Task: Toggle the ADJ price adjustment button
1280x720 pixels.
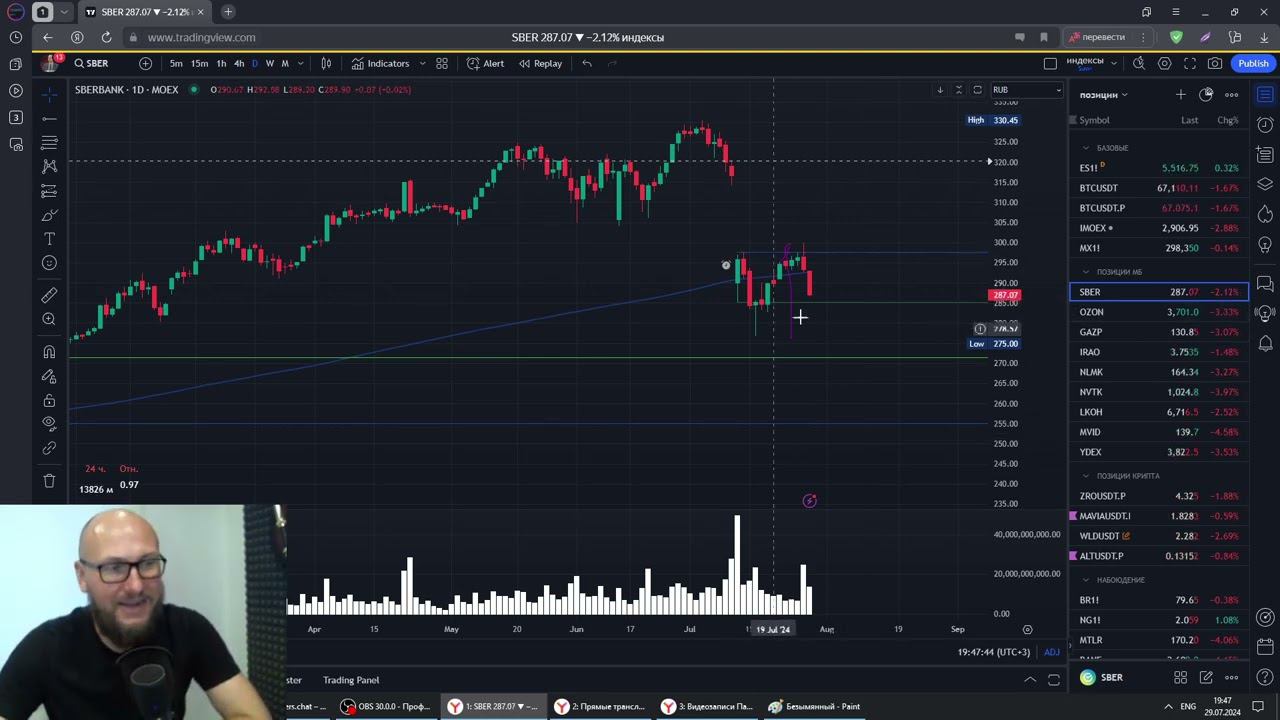Action: tap(1052, 652)
